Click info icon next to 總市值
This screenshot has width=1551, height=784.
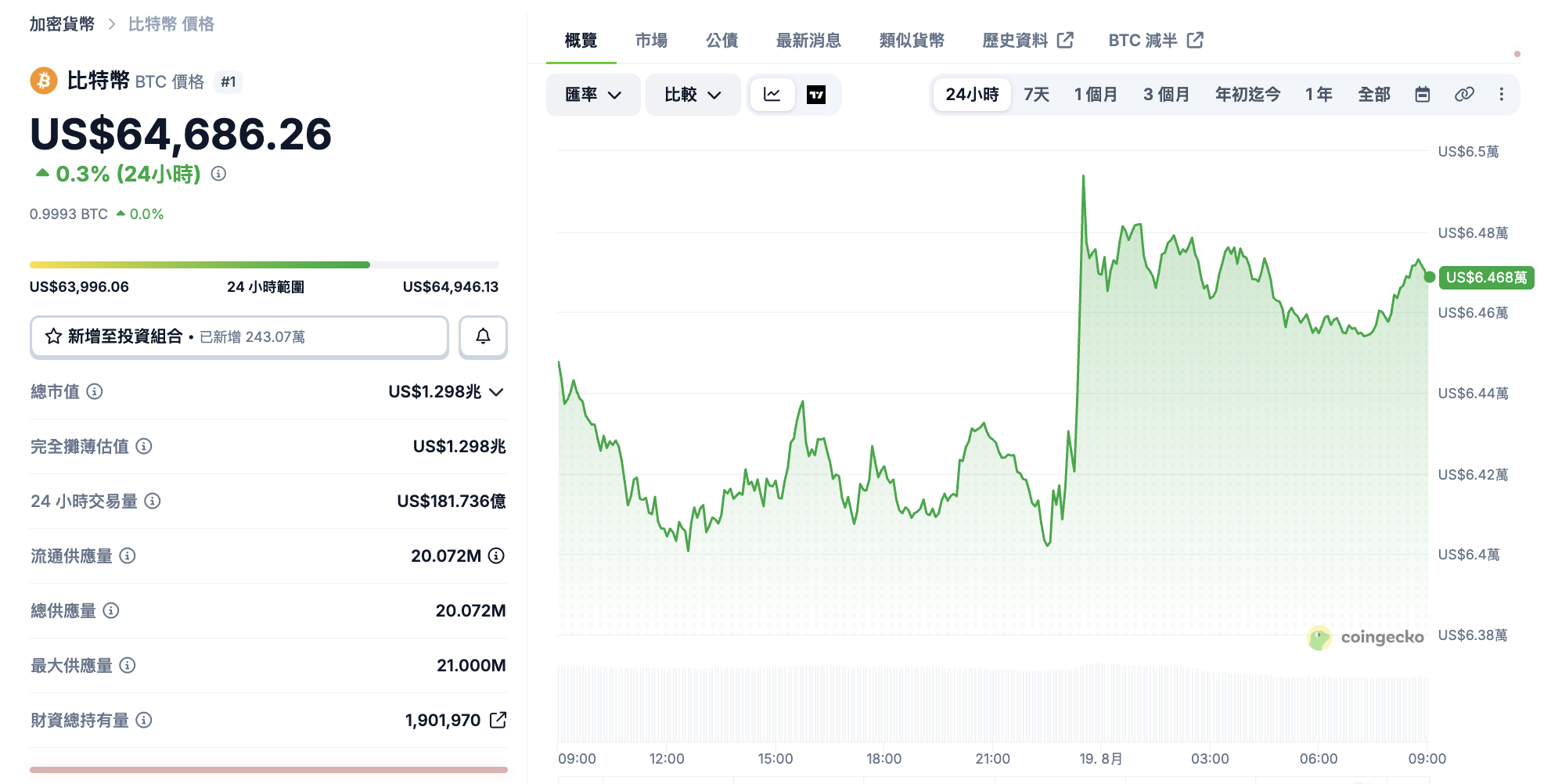[95, 391]
